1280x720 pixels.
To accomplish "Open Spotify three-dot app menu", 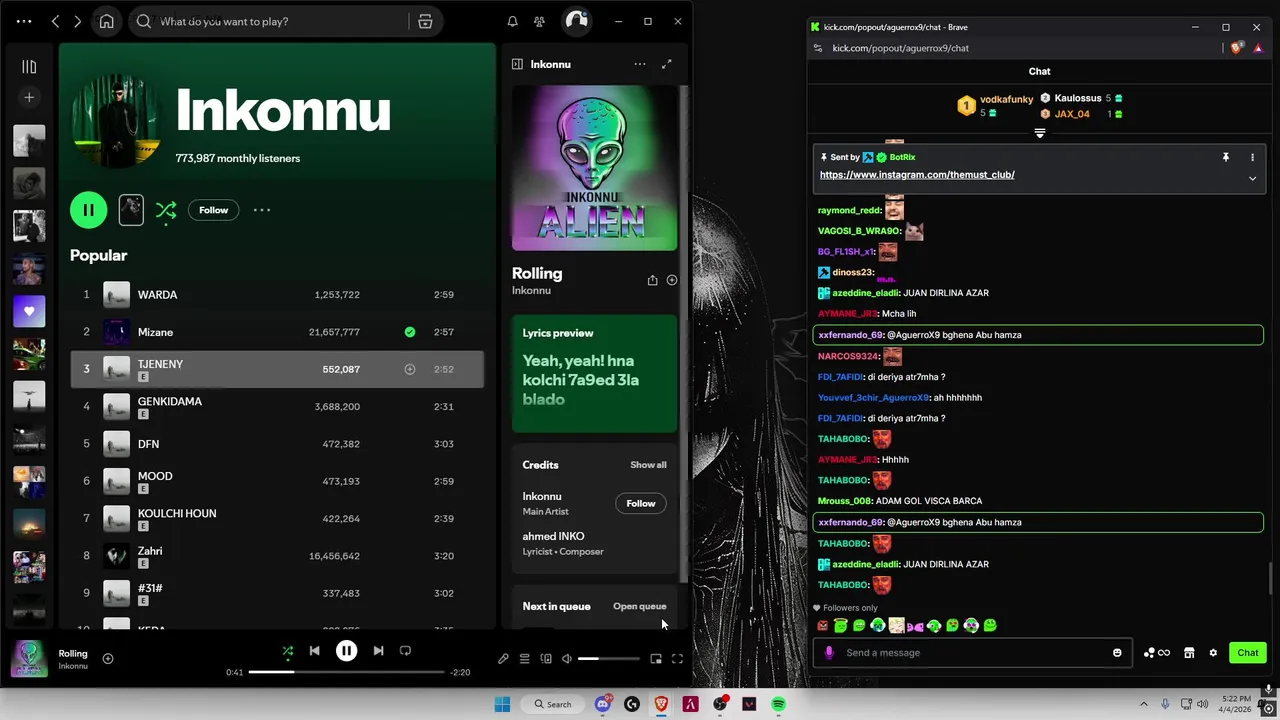I will point(24,21).
